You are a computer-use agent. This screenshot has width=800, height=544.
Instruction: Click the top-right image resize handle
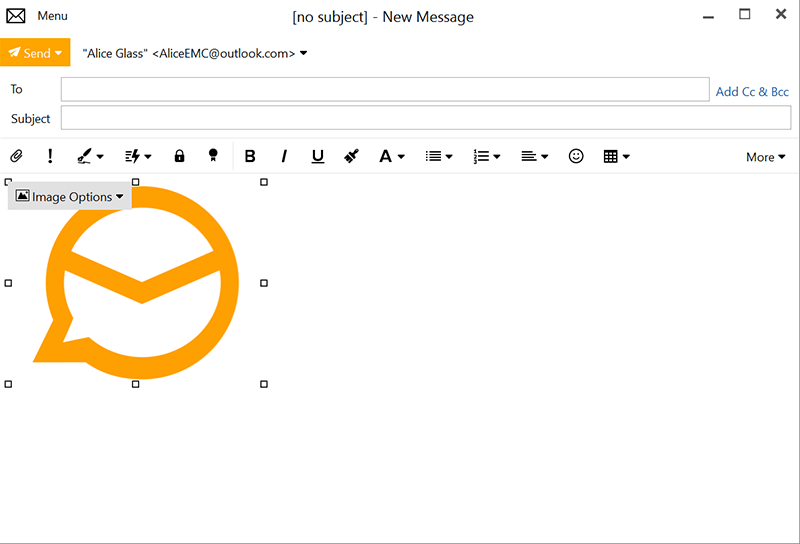point(264,182)
